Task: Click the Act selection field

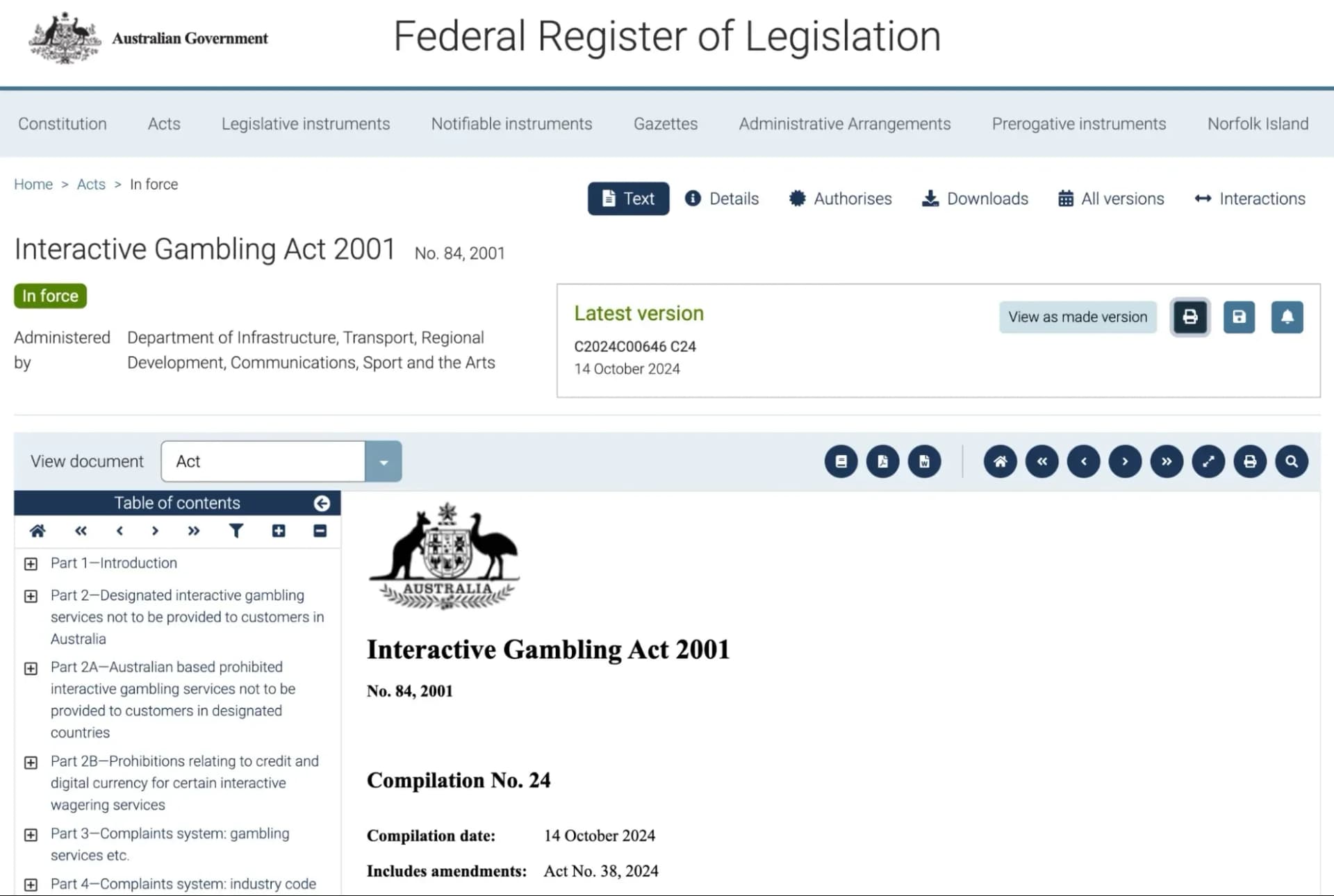Action: 263,461
